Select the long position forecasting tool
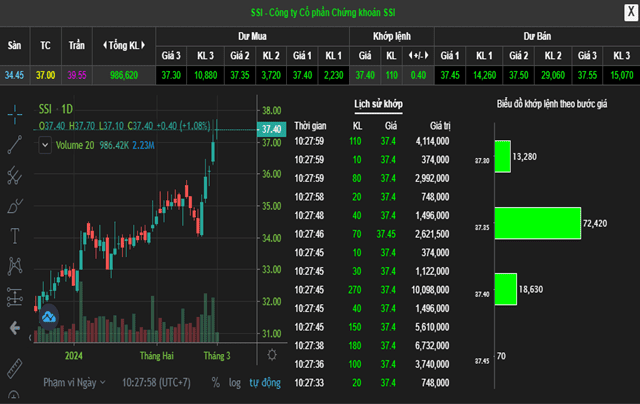This screenshot has height=404, width=640. (x=15, y=297)
